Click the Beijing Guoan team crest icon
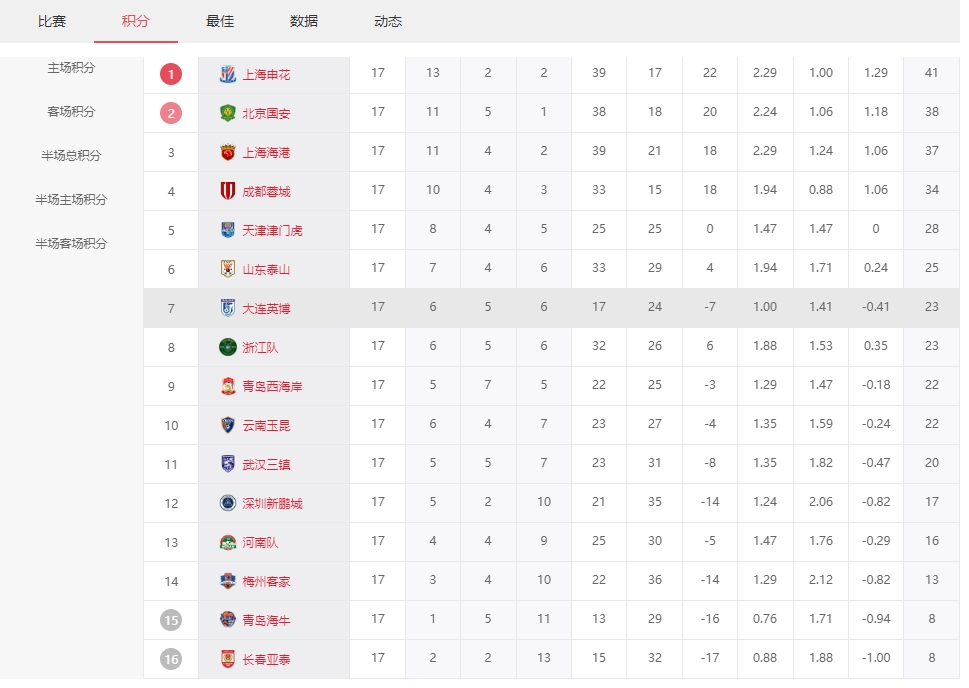Viewport: 969px width, 688px height. [228, 113]
